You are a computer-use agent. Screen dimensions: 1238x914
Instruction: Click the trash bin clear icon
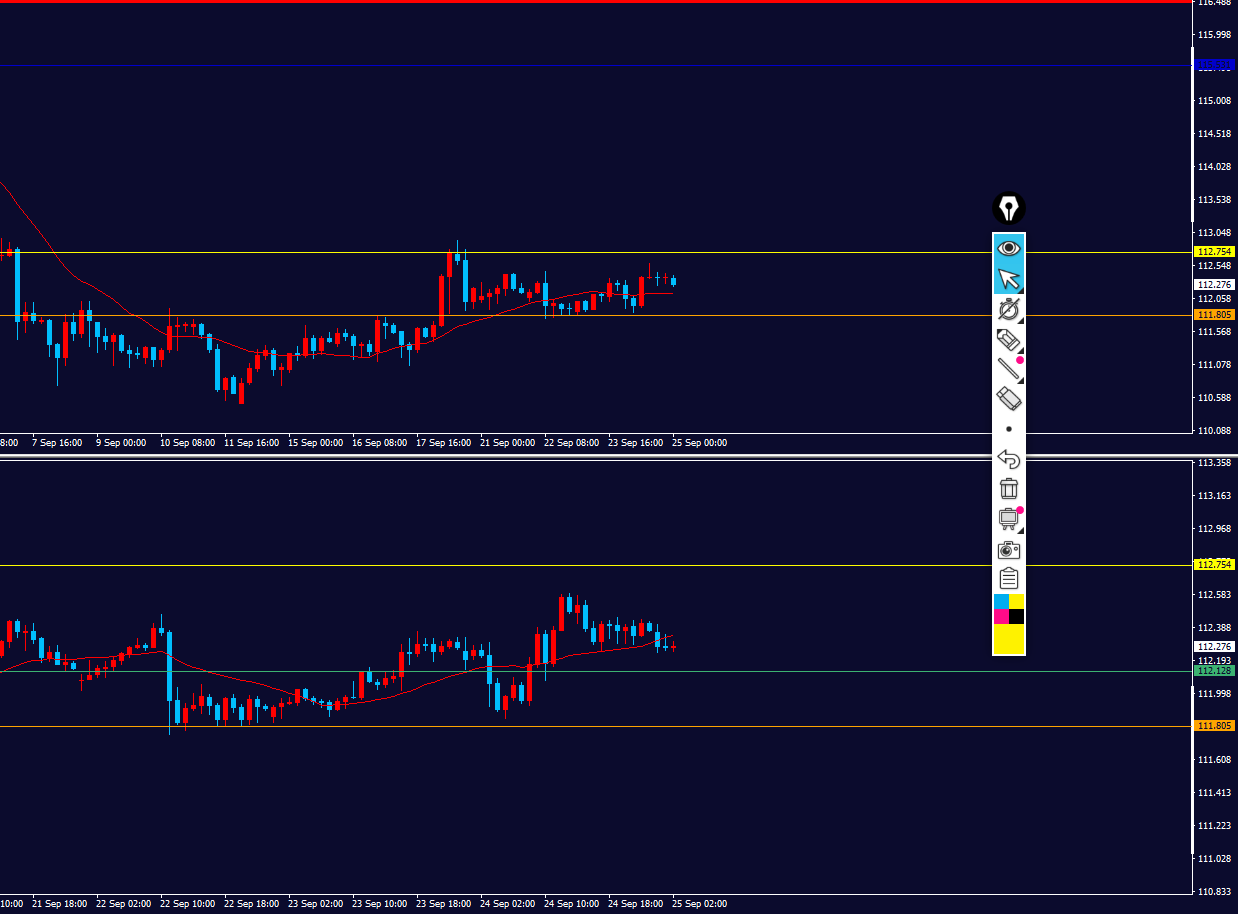click(1009, 489)
